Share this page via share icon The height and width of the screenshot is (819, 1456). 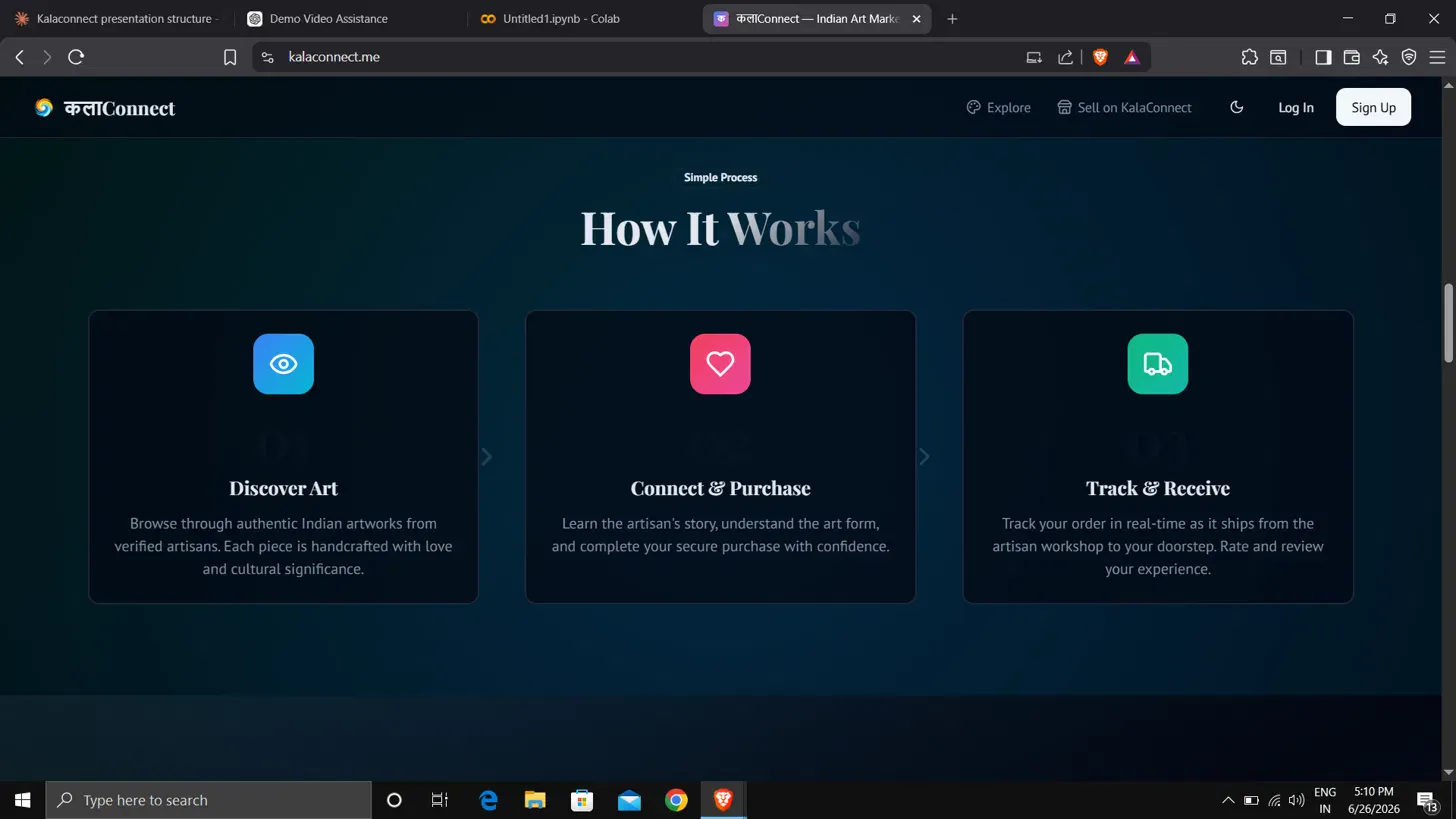(x=1065, y=57)
